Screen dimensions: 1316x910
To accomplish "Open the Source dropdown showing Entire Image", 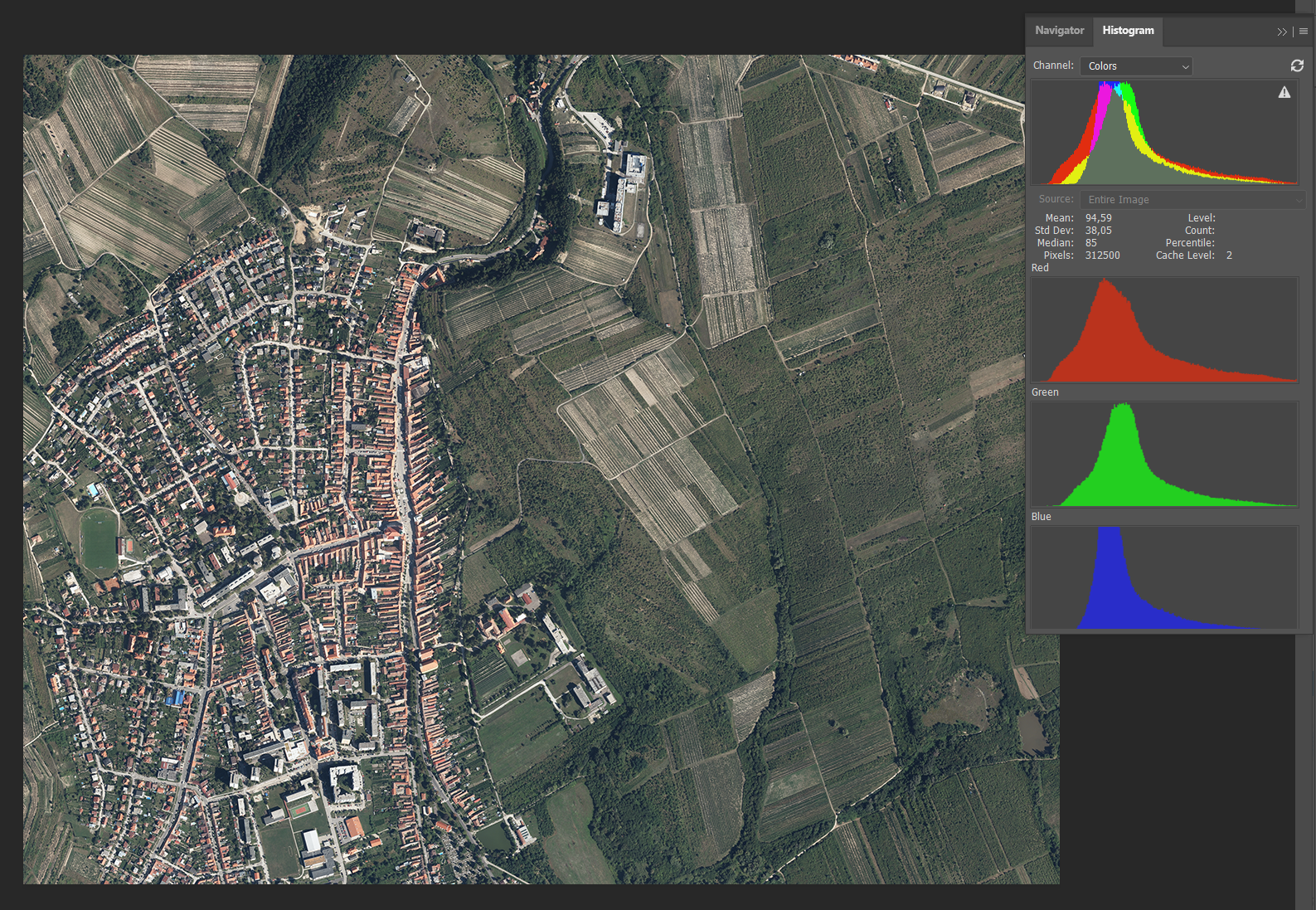I will (x=1192, y=200).
